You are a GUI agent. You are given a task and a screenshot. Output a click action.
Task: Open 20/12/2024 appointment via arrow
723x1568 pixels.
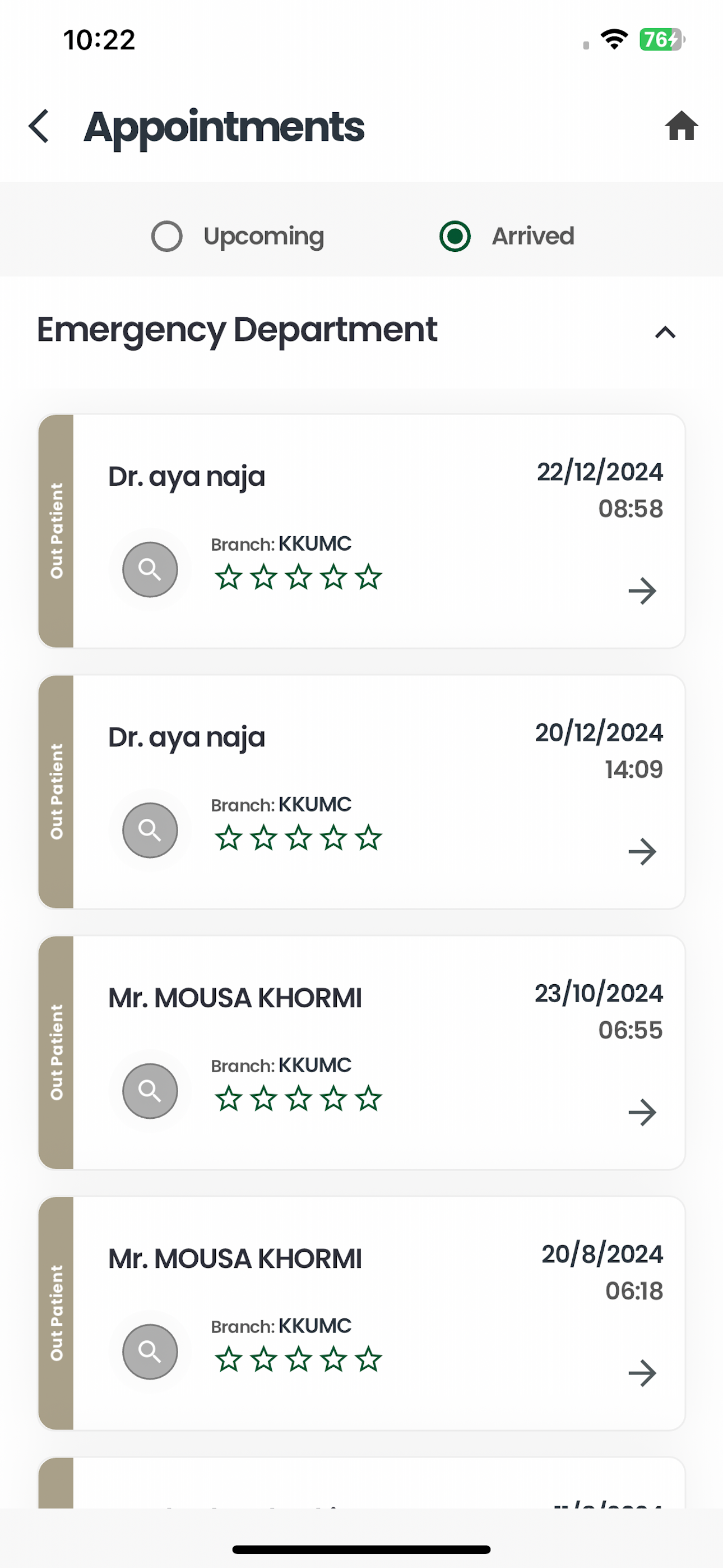pyautogui.click(x=642, y=851)
